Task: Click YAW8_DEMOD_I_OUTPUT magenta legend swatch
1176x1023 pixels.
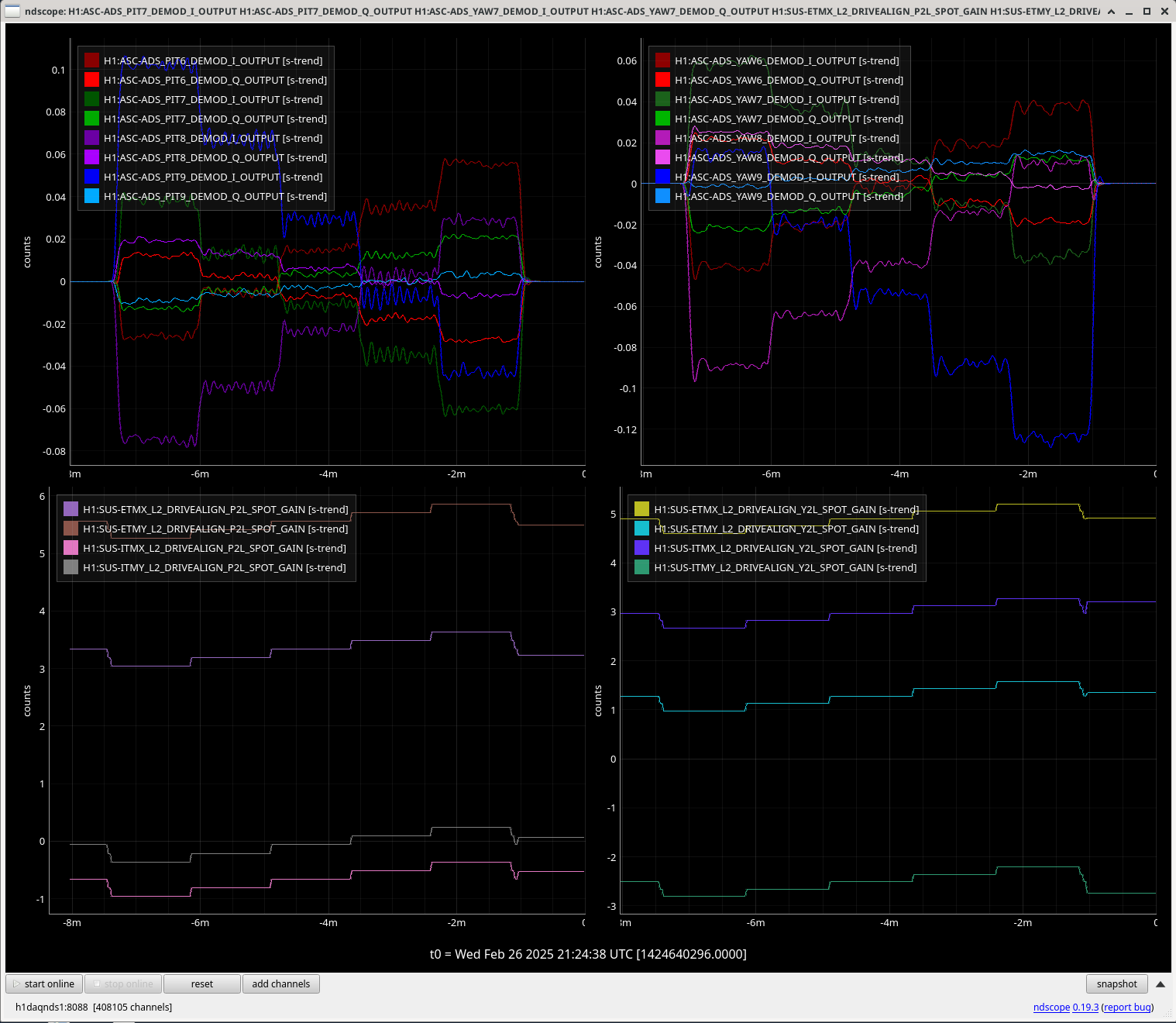Action: click(662, 138)
